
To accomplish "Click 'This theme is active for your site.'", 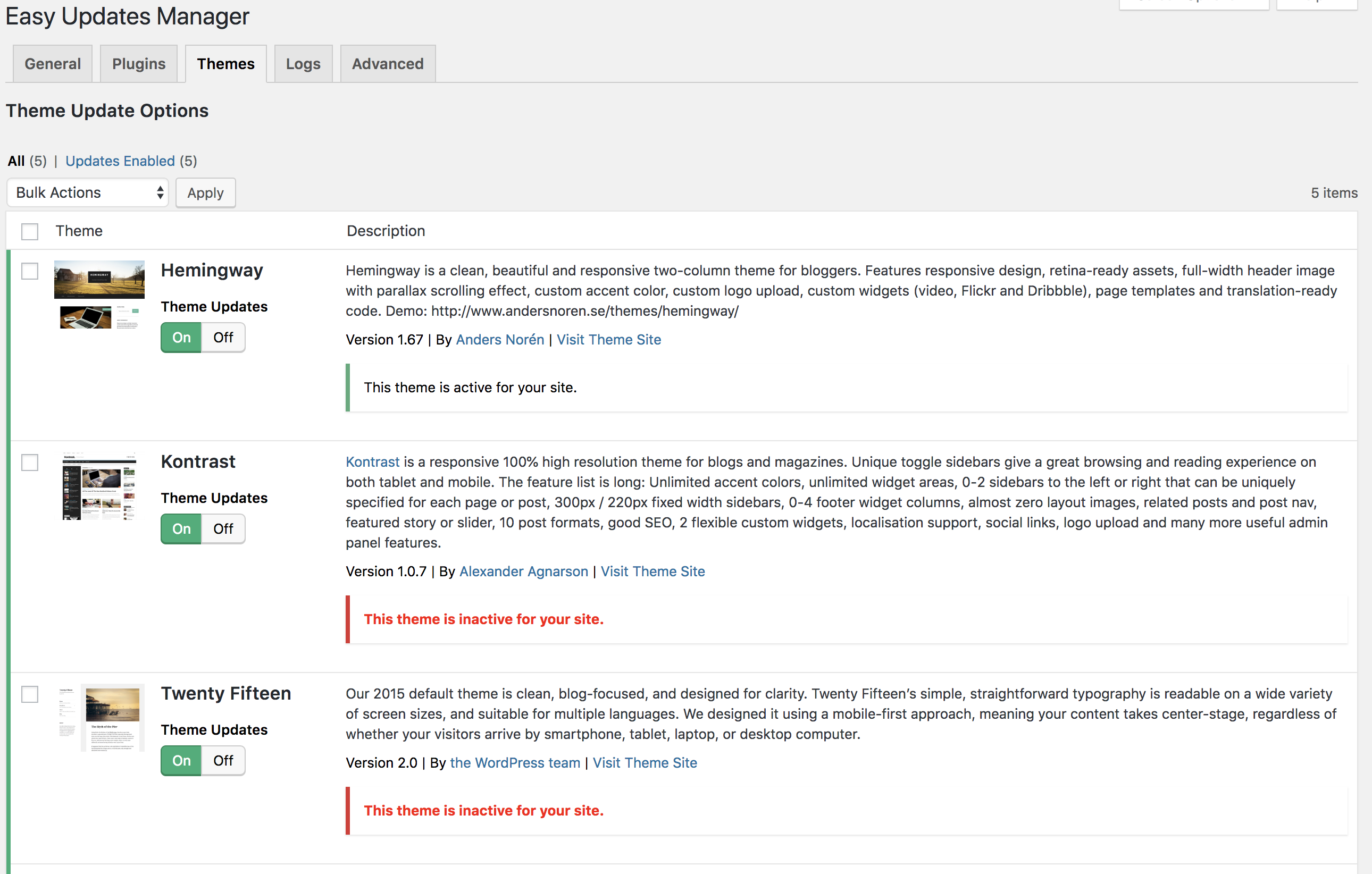I will click(x=470, y=388).
